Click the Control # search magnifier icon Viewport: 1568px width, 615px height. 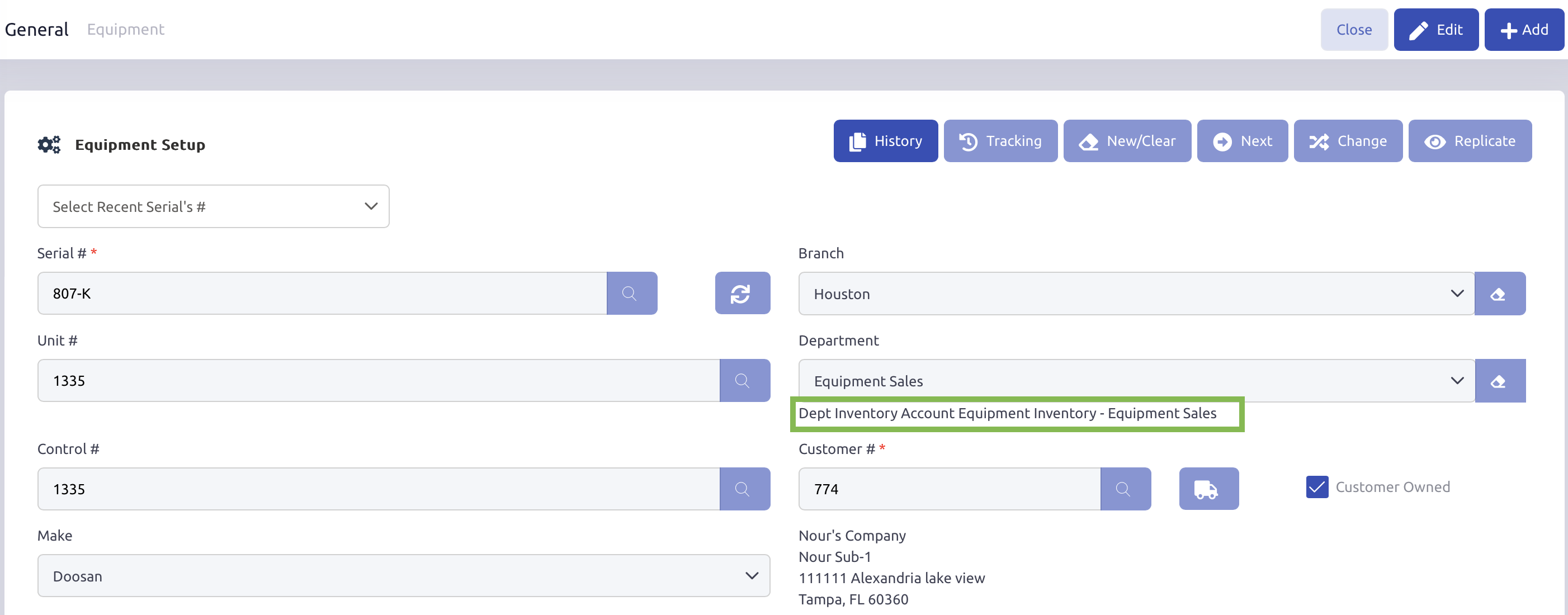pos(744,489)
